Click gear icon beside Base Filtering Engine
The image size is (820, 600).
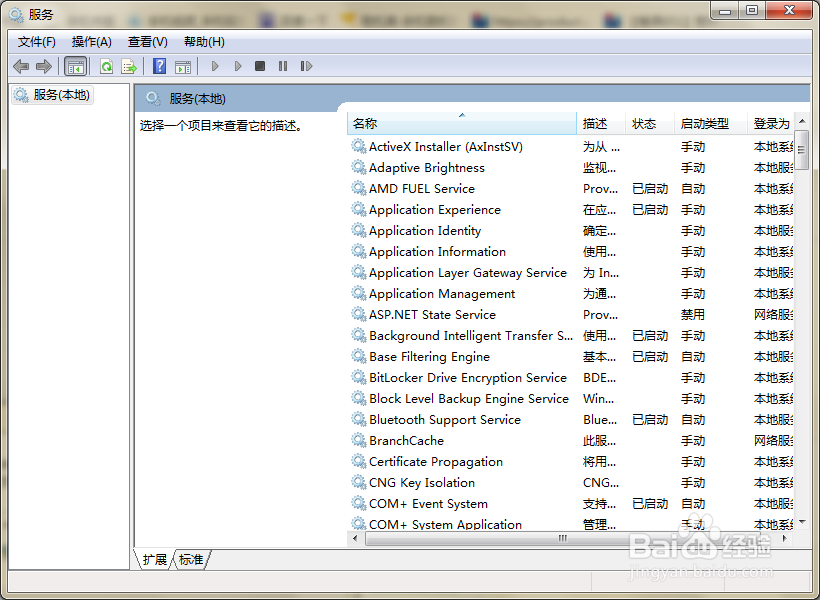coord(358,356)
